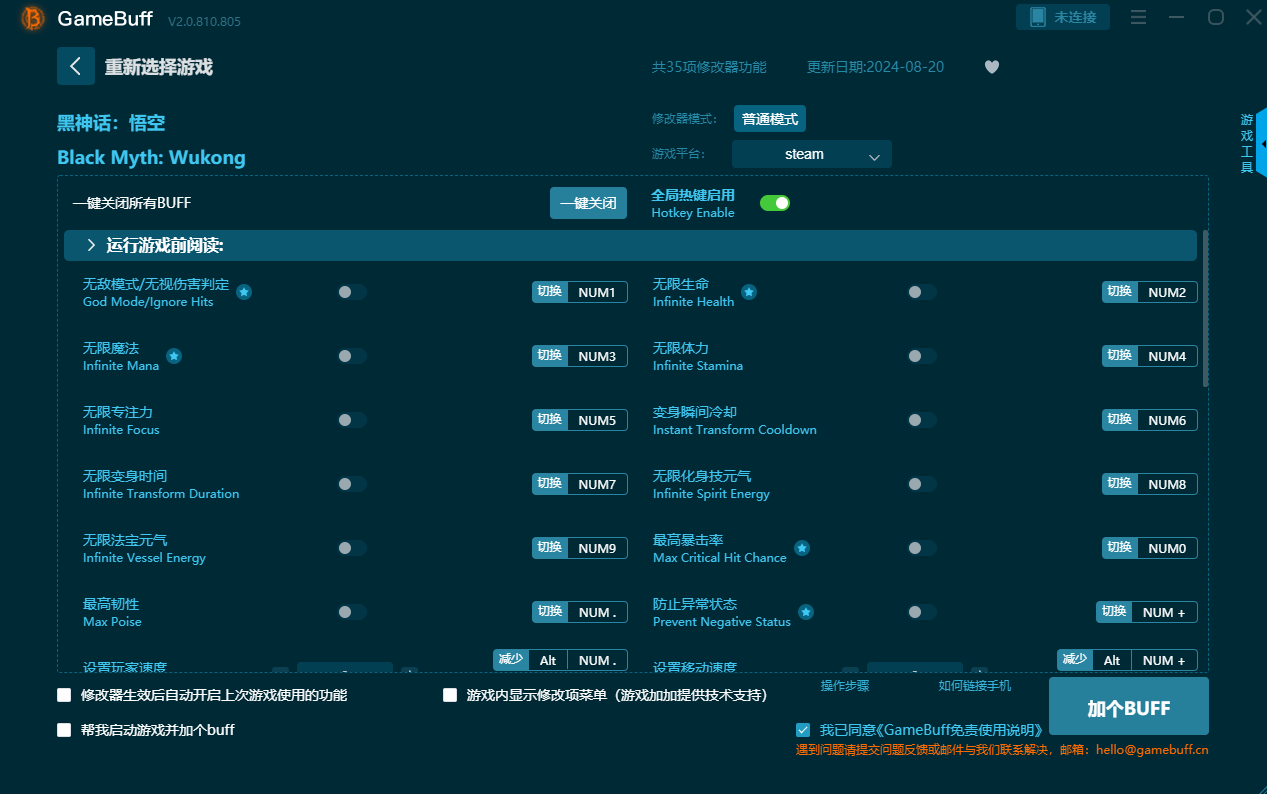Click the NUM0 hotkey field
1267x794 pixels.
click(1167, 548)
